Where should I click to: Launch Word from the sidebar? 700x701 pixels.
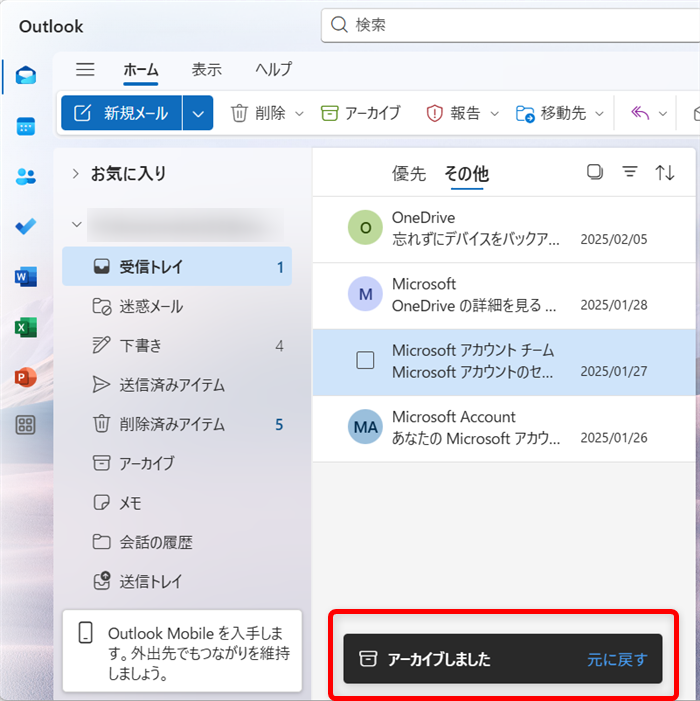pyautogui.click(x=26, y=276)
